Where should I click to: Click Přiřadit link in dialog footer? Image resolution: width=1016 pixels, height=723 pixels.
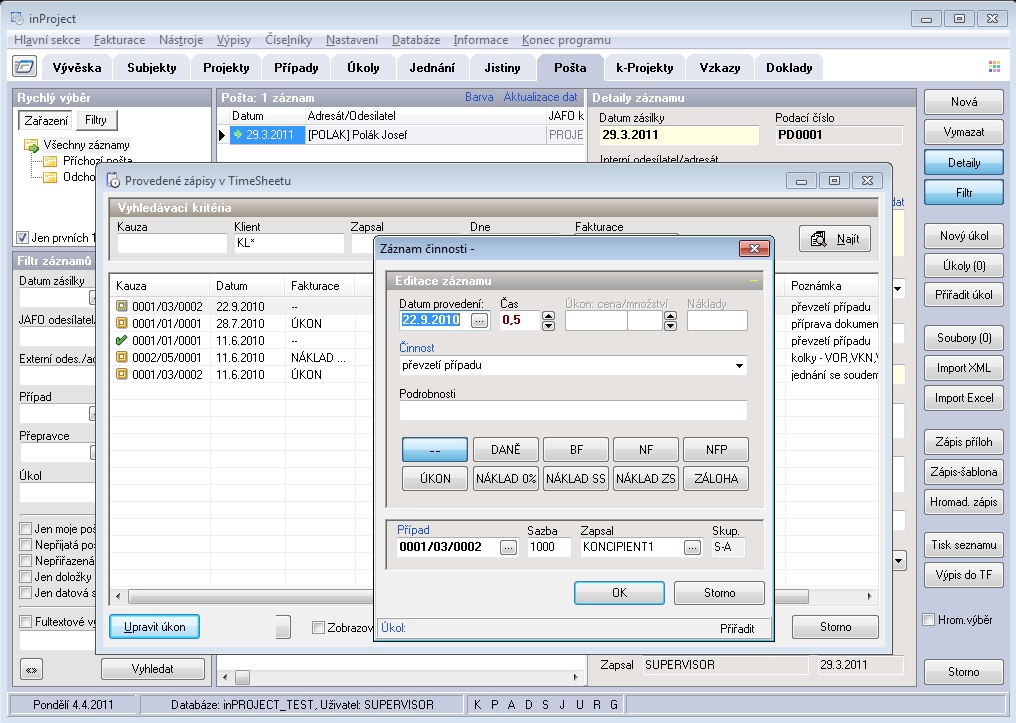click(737, 628)
